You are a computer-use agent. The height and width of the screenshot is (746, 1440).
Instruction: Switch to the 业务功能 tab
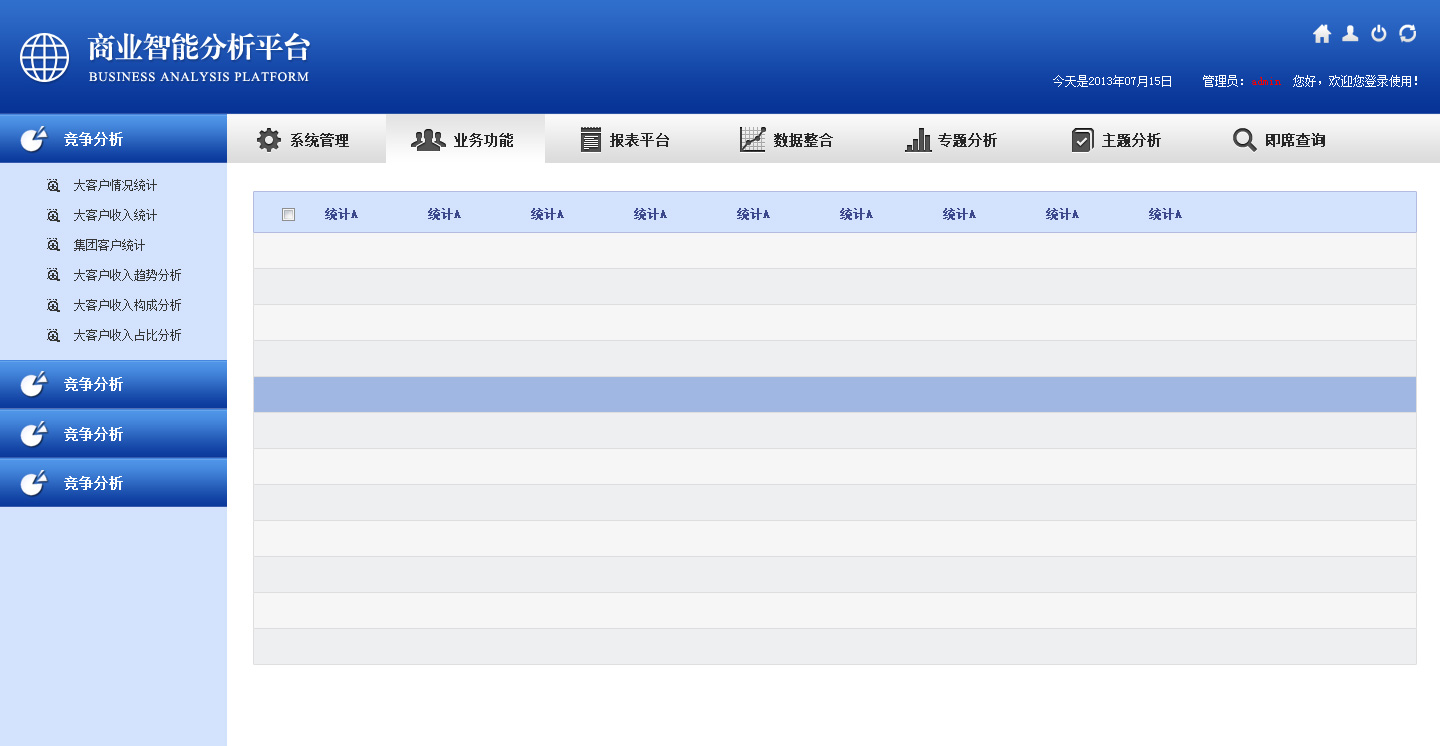click(x=466, y=140)
